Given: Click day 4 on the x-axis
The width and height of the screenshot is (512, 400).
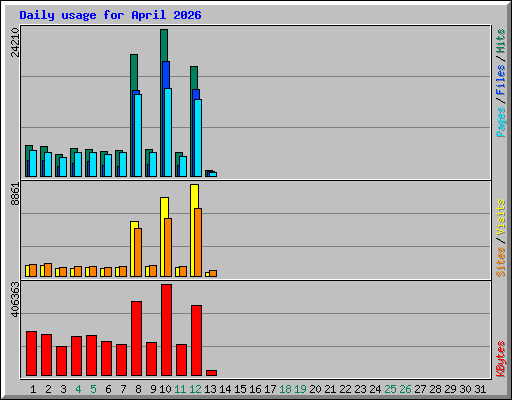Looking at the screenshot, I should click(78, 389).
